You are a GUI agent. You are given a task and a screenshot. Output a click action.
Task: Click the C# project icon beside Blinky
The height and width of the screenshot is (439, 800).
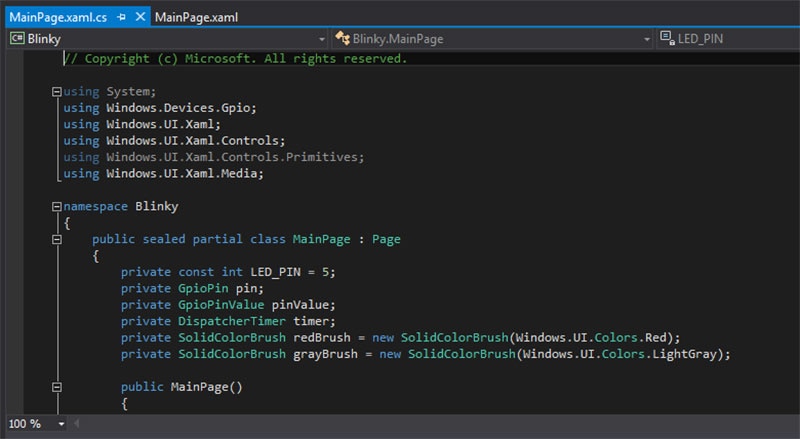pyautogui.click(x=17, y=39)
